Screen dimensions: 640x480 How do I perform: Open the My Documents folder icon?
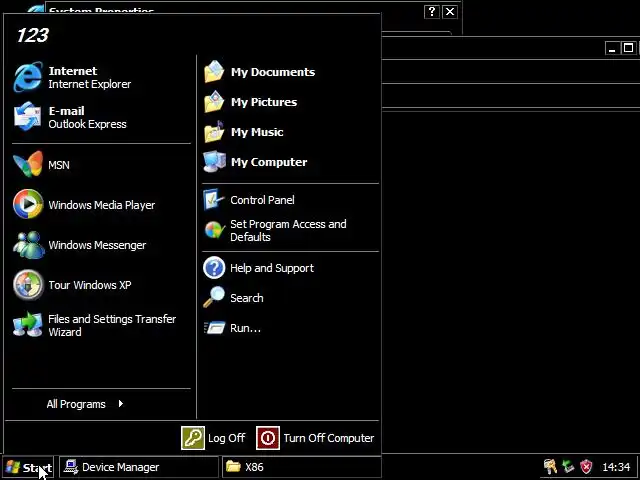[214, 72]
